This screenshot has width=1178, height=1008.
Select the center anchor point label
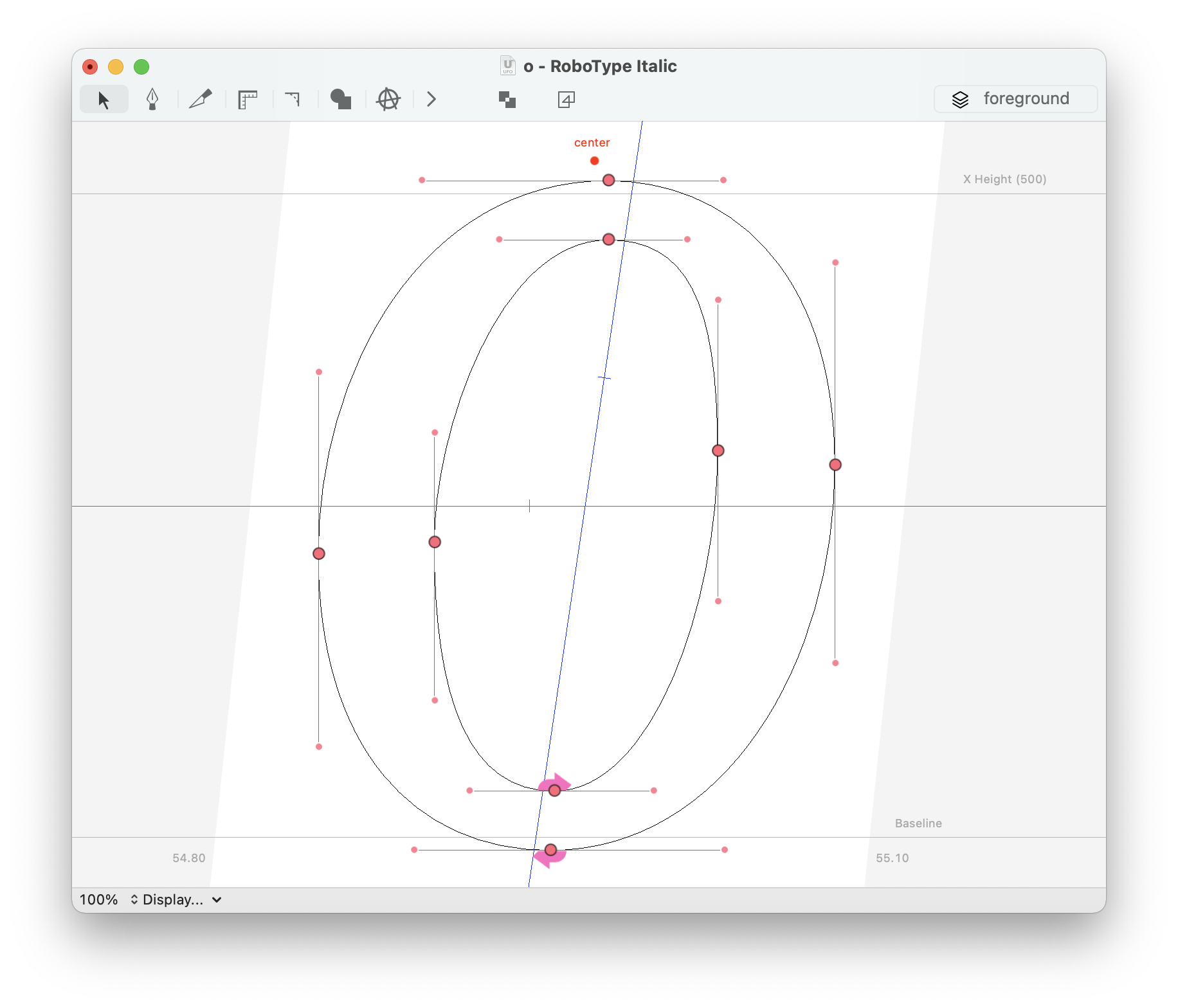pyautogui.click(x=592, y=143)
